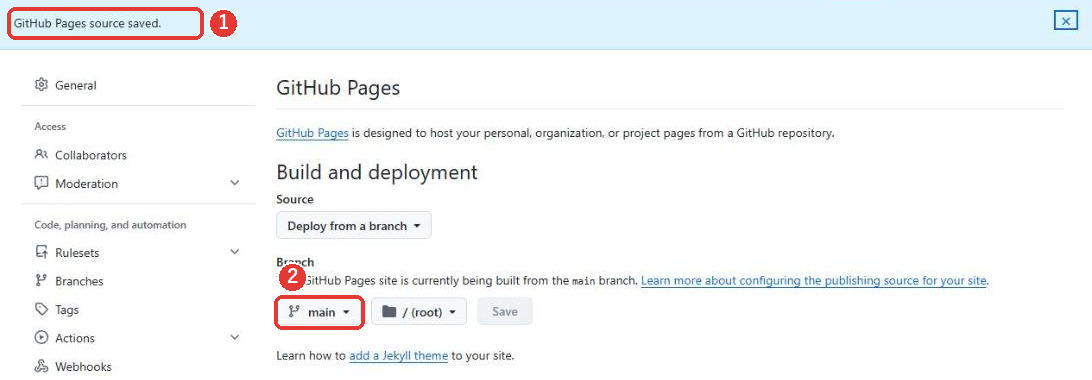
Task: Click the GitHub Pages source saved message
Action: click(x=88, y=23)
